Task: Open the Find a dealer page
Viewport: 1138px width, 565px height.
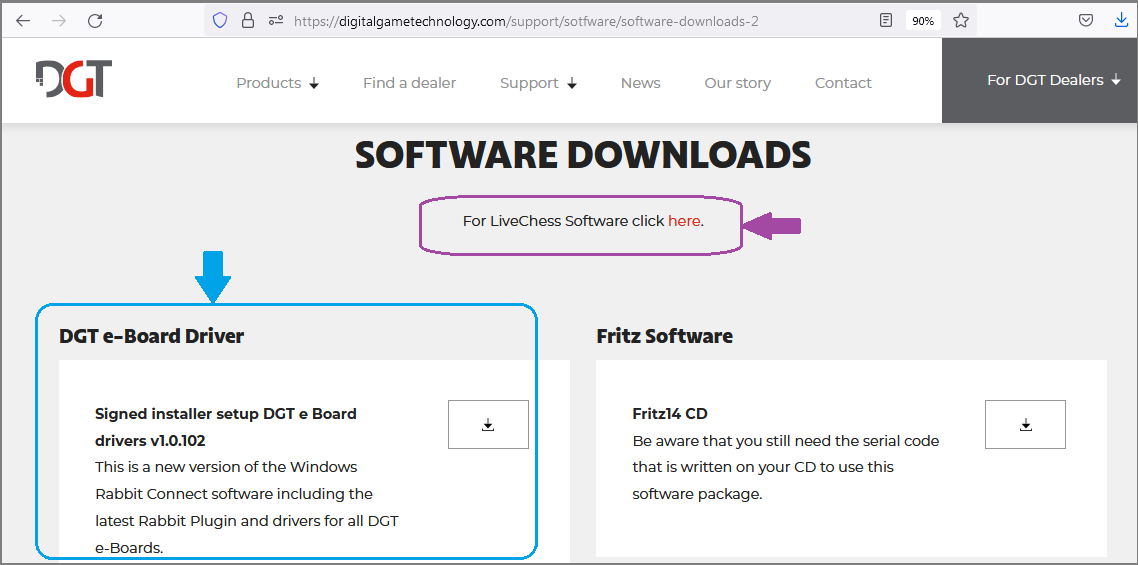Action: point(409,84)
